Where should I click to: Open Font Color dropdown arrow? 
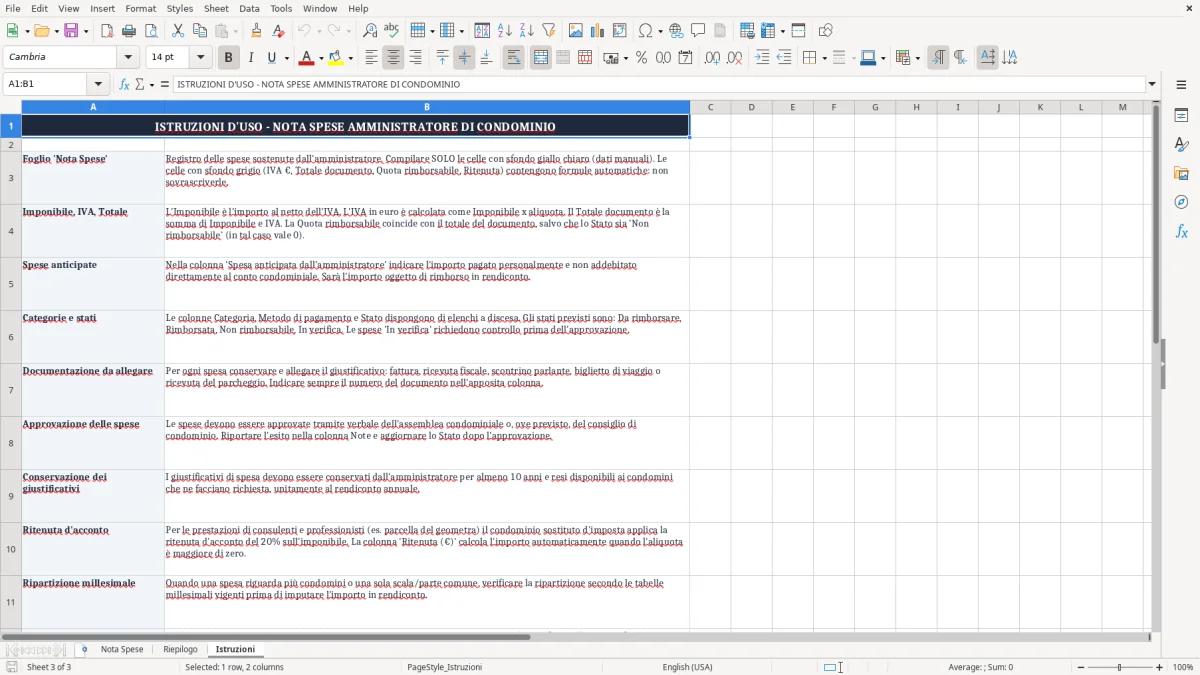click(322, 58)
